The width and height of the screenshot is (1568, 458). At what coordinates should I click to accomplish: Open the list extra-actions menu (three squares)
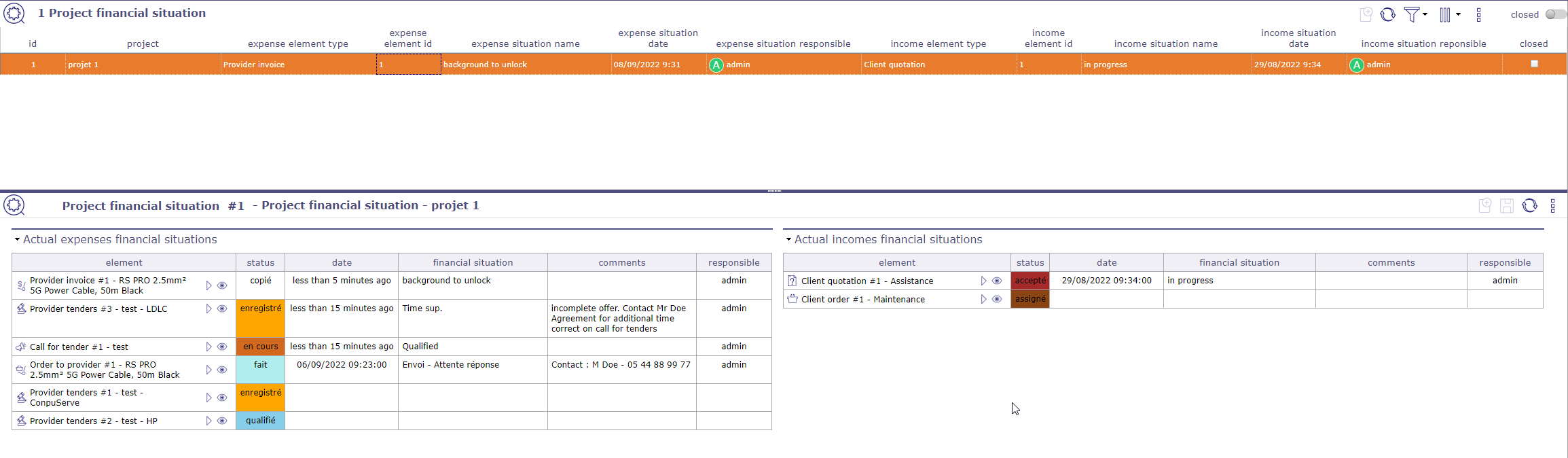(x=1479, y=14)
